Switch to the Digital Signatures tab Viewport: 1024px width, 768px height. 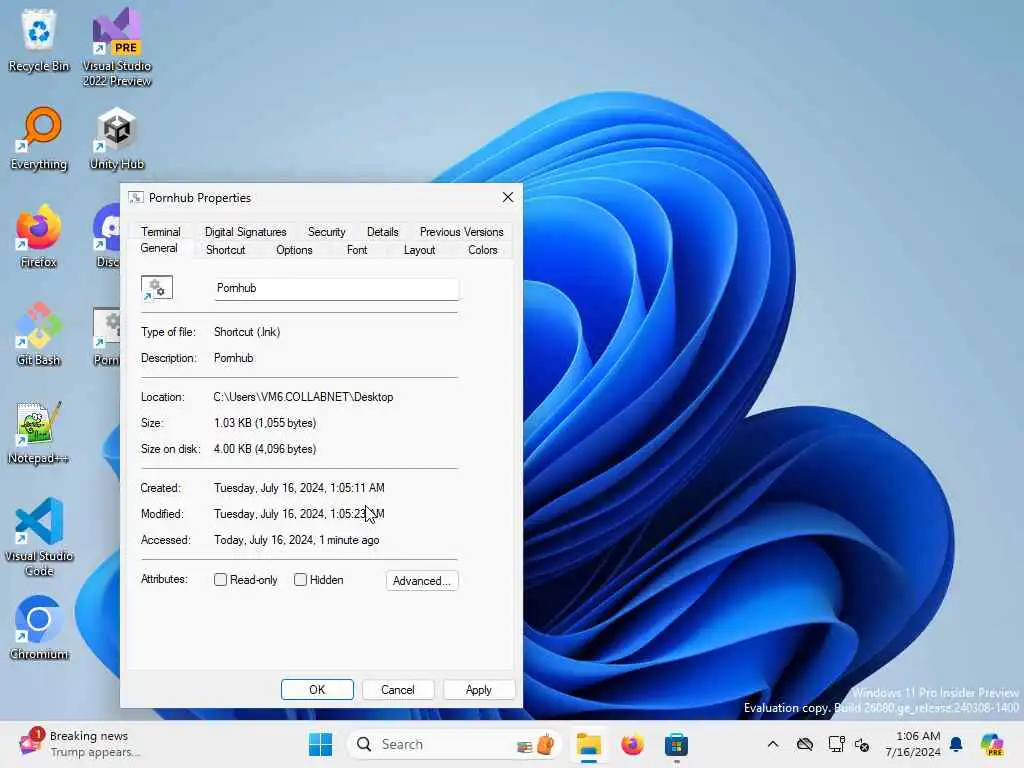[x=246, y=232]
